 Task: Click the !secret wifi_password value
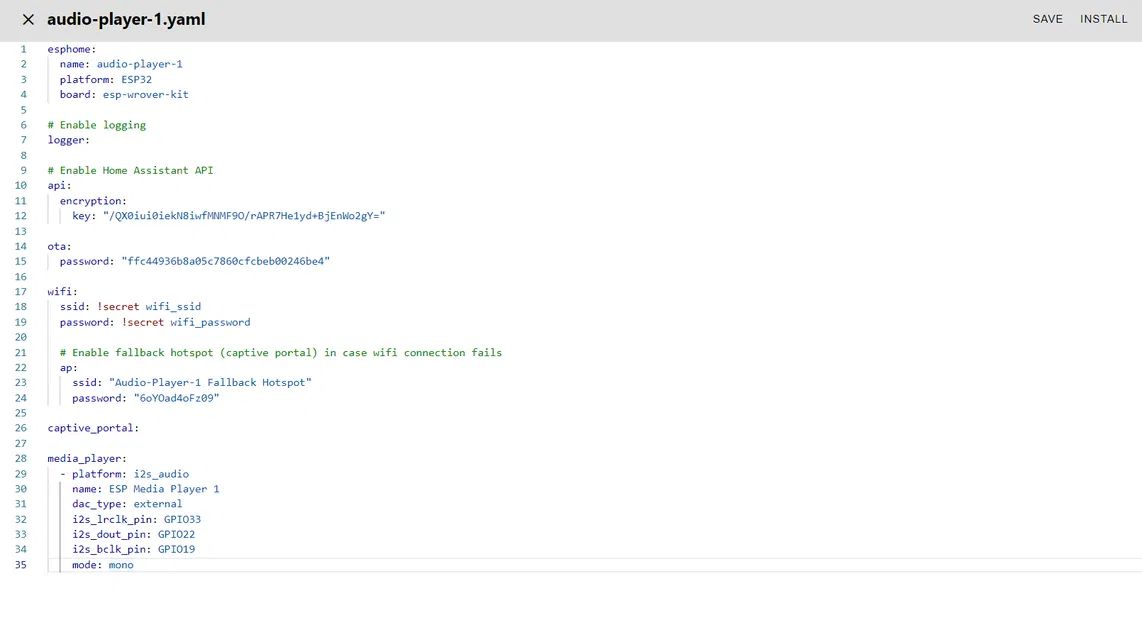186,322
